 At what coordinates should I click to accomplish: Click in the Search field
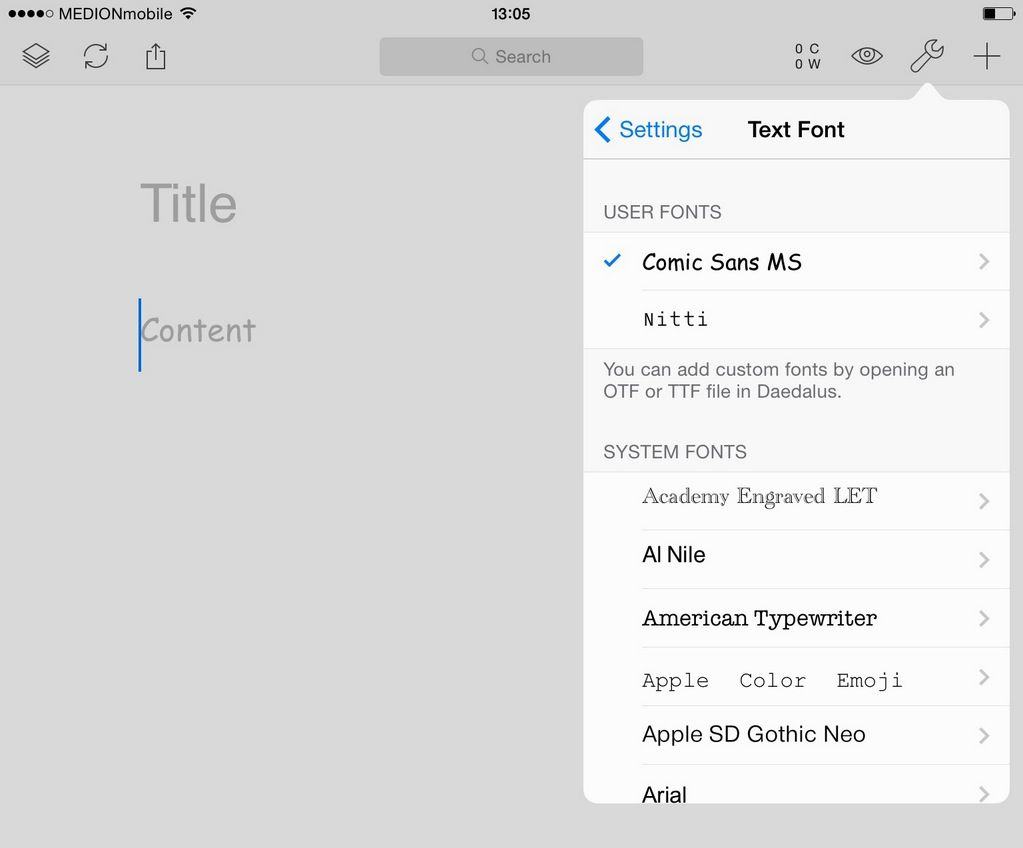511,57
